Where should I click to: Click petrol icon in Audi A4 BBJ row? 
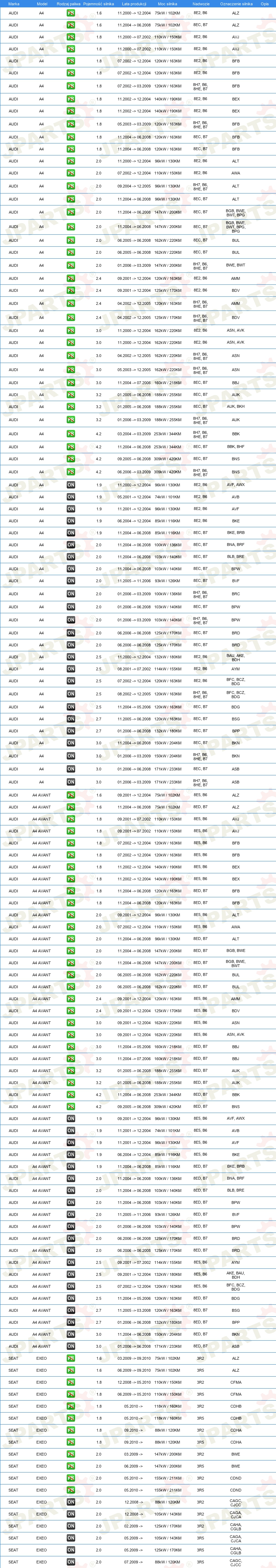click(71, 383)
